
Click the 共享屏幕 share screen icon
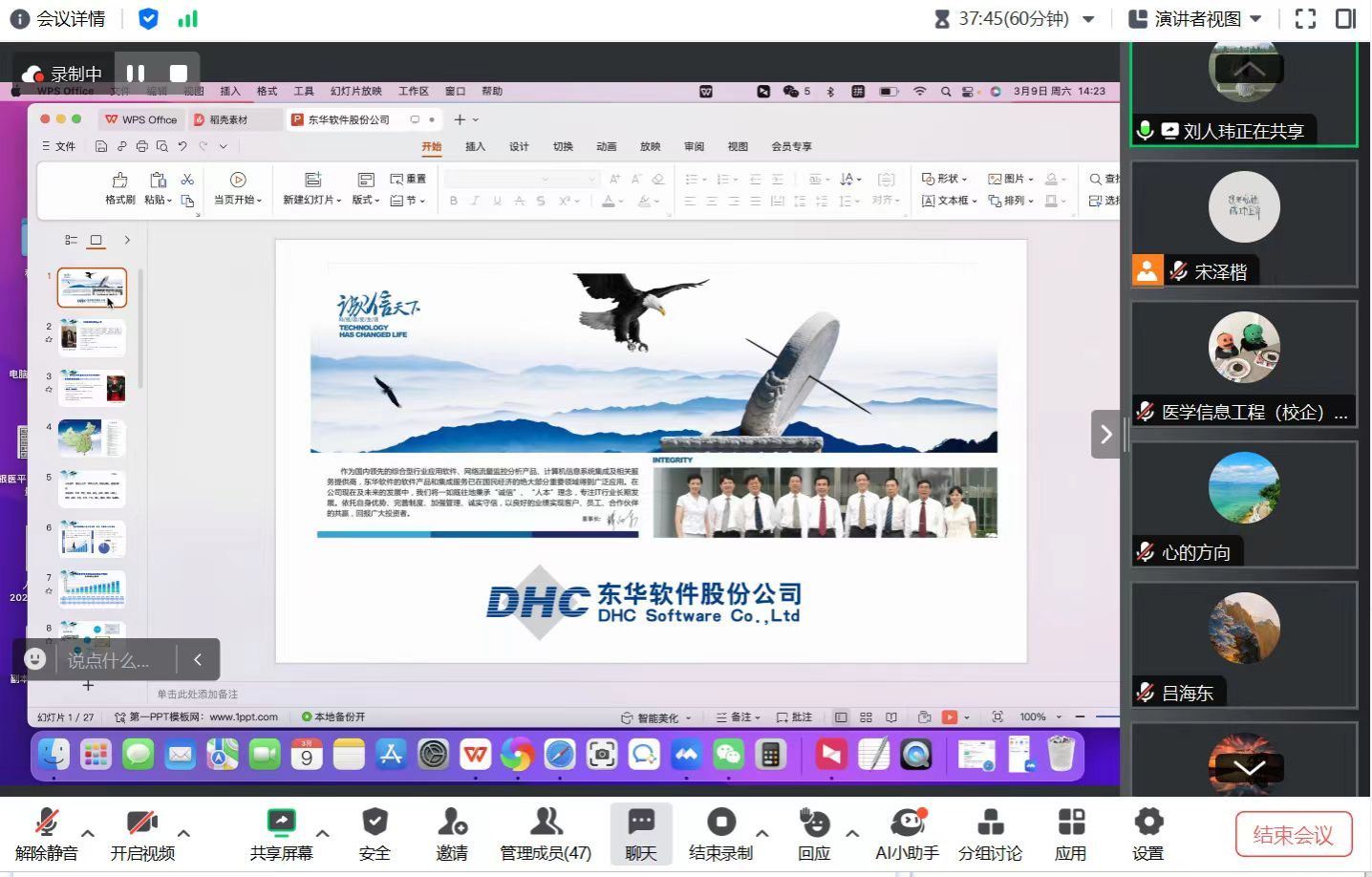click(x=281, y=823)
